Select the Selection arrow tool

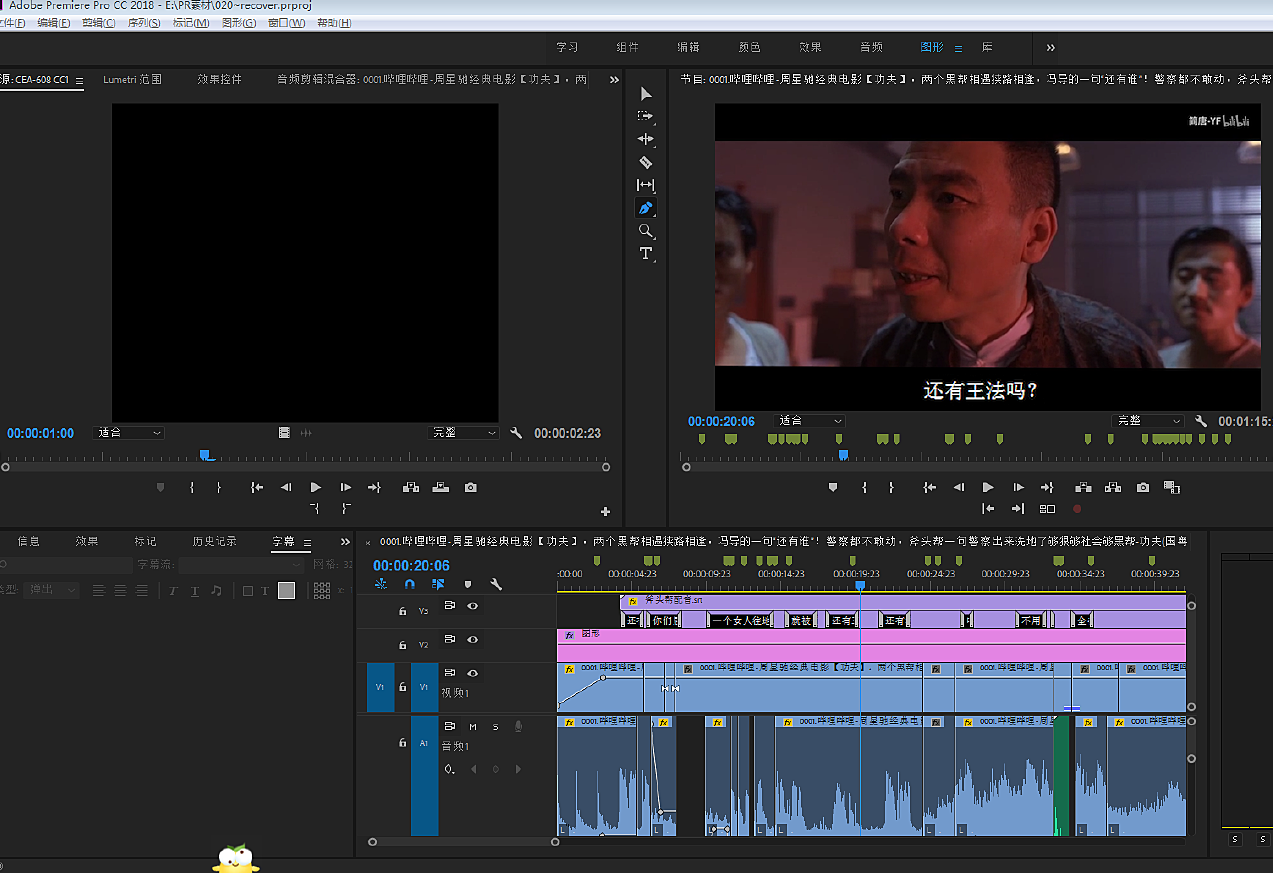pyautogui.click(x=646, y=93)
